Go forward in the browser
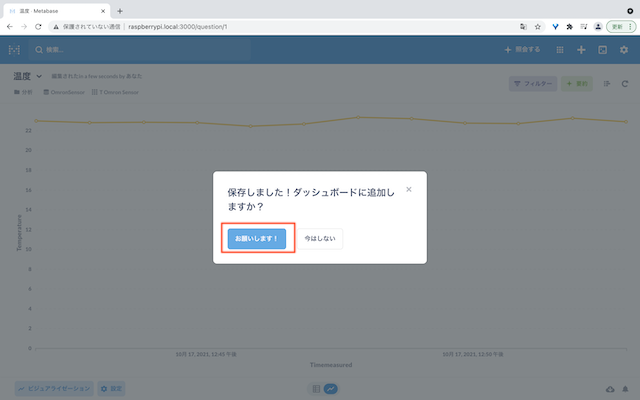 24,27
